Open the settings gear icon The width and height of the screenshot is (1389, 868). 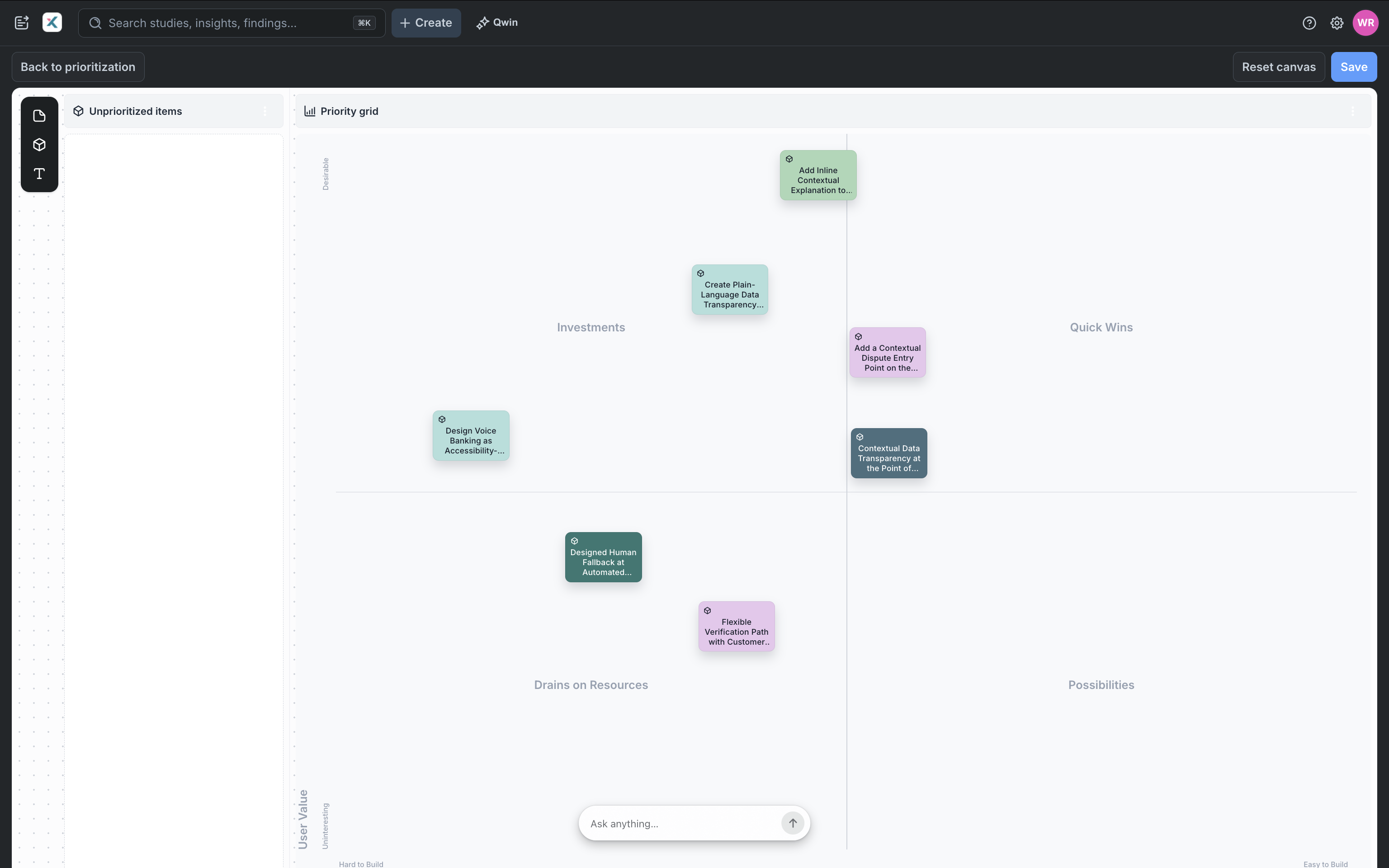coord(1337,23)
